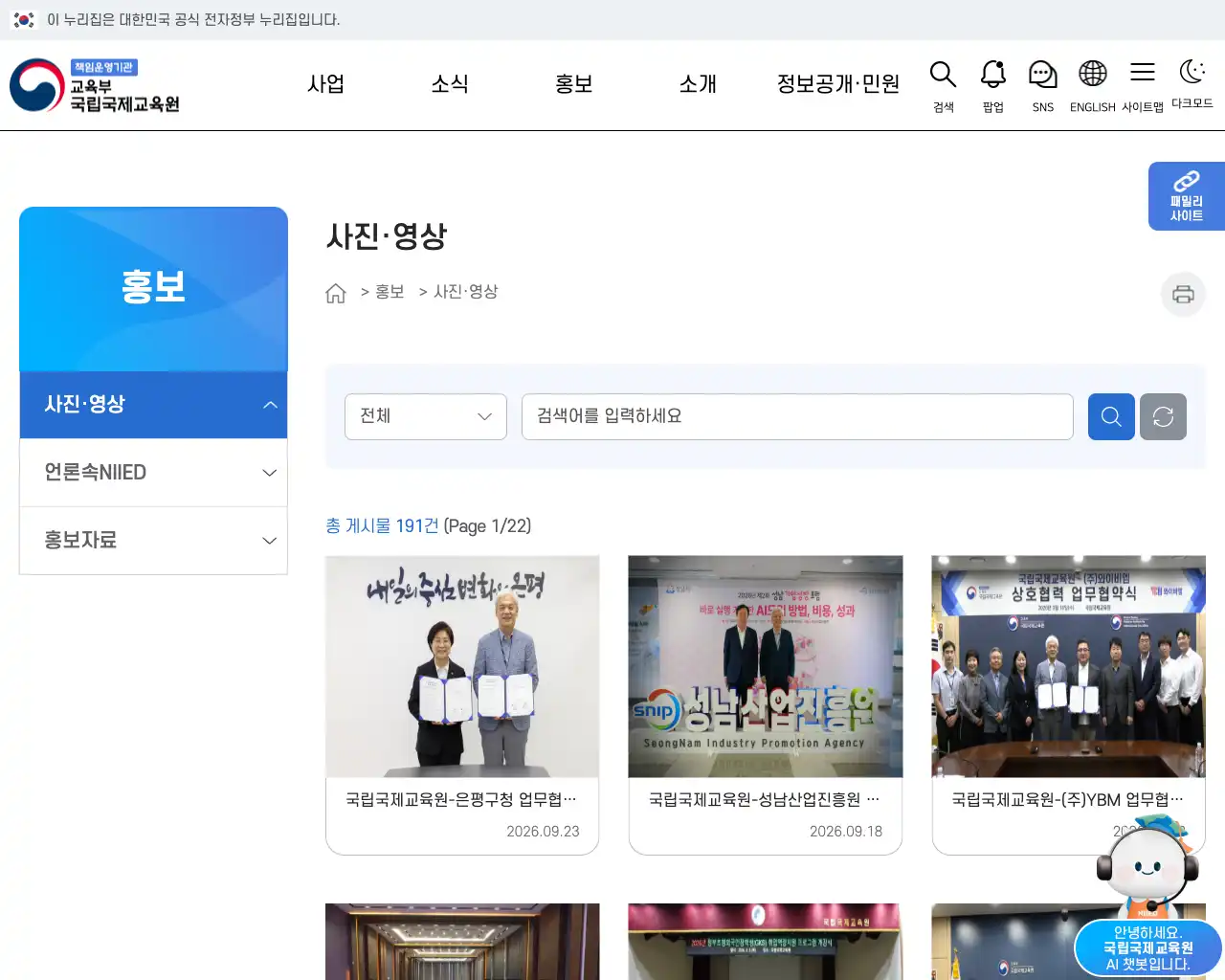Go to home via the breadcrumb house icon
This screenshot has height=980, width=1225.
click(335, 293)
